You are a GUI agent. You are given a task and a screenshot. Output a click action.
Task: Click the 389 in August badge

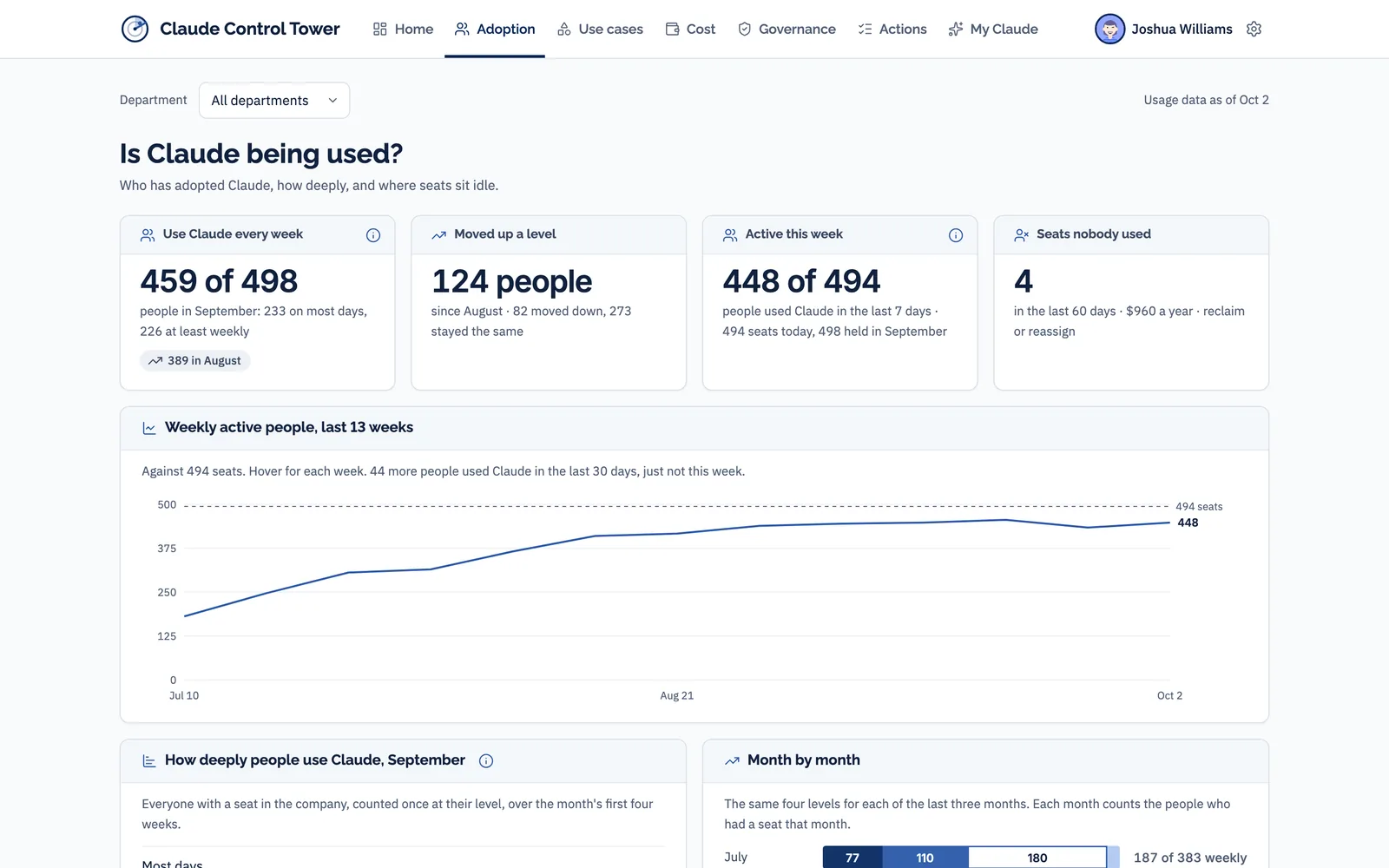[x=195, y=361]
